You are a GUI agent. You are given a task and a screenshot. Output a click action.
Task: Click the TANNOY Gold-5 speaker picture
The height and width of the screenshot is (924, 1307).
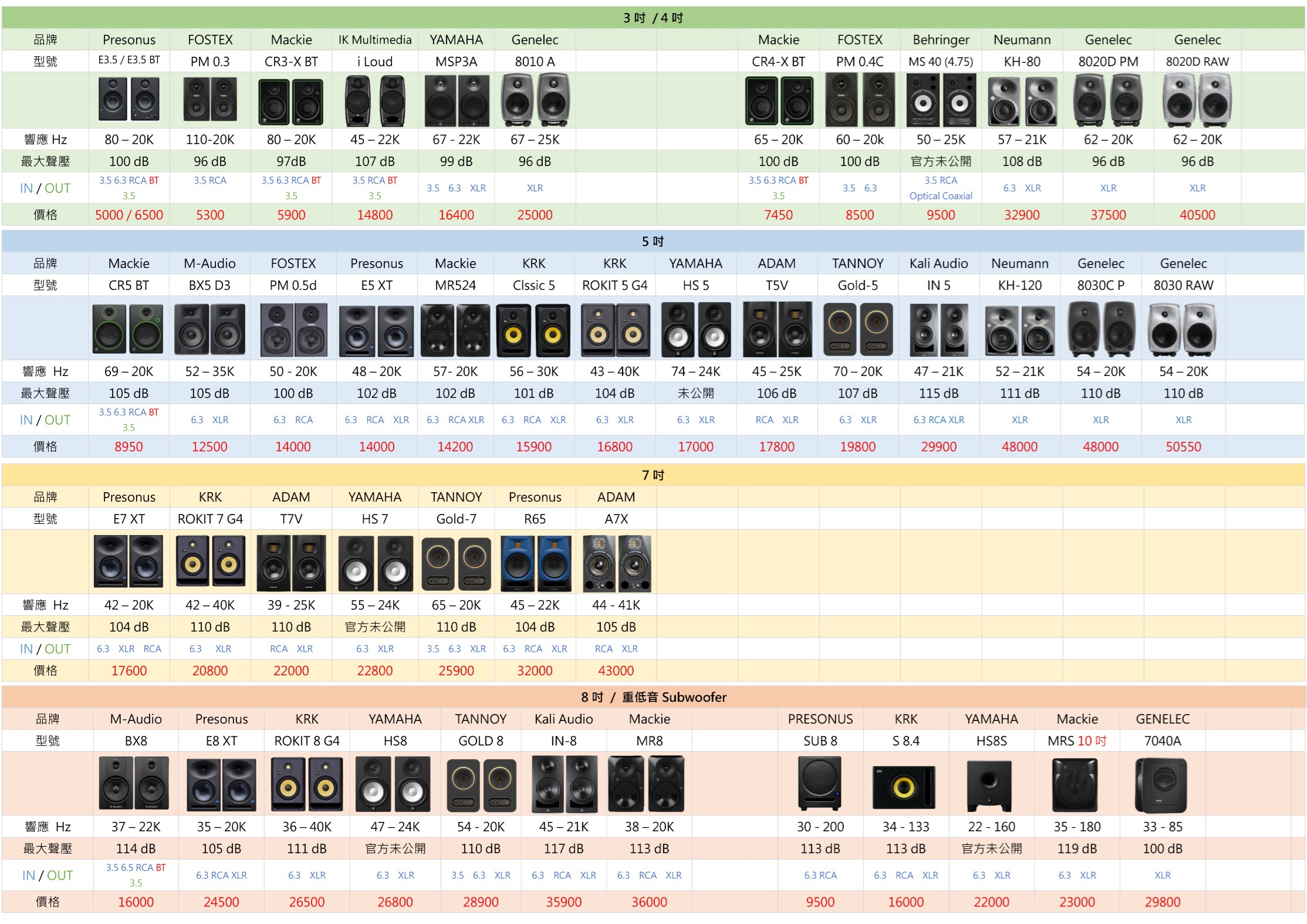(858, 329)
